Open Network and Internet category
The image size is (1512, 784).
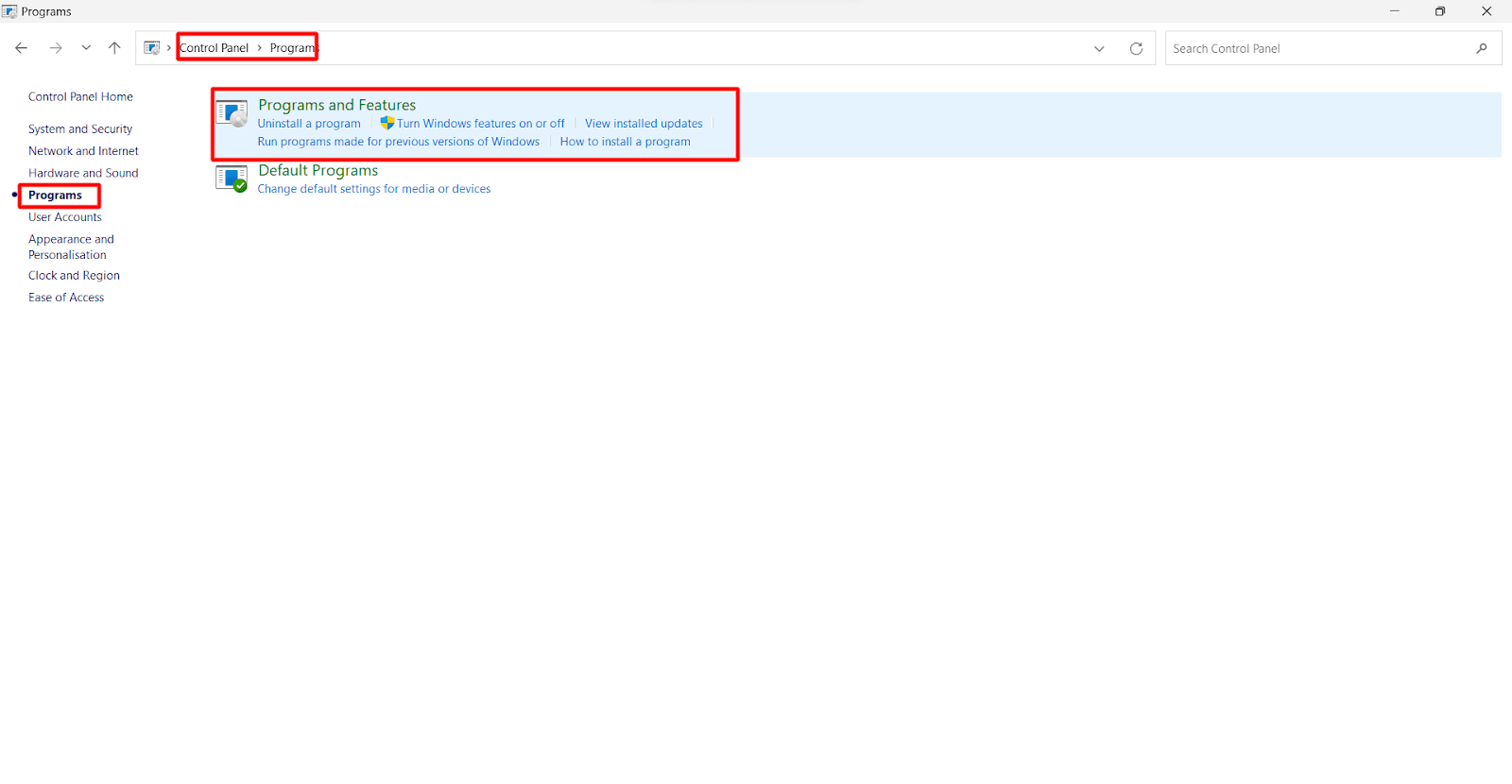(83, 151)
